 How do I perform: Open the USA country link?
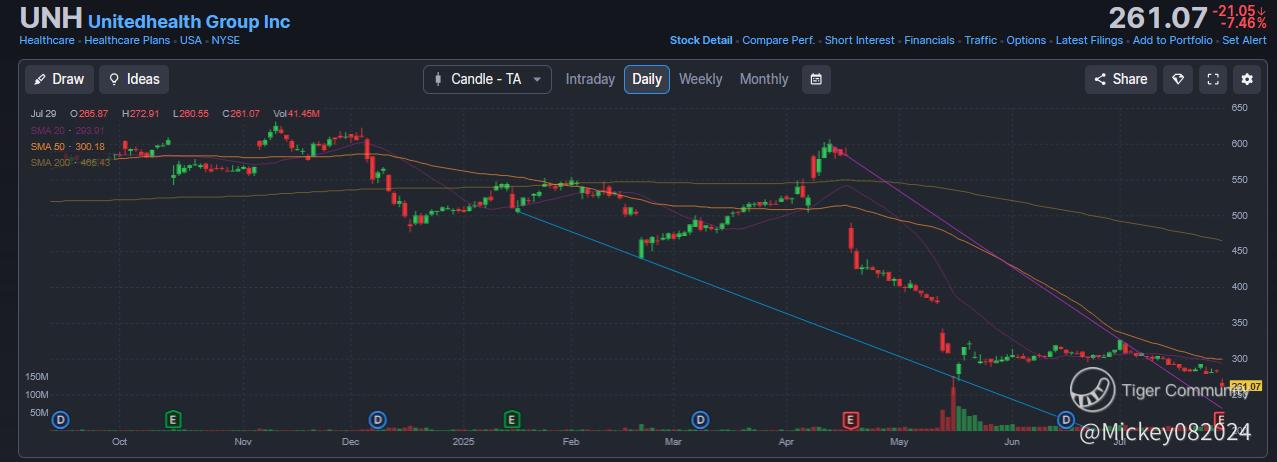pos(191,41)
